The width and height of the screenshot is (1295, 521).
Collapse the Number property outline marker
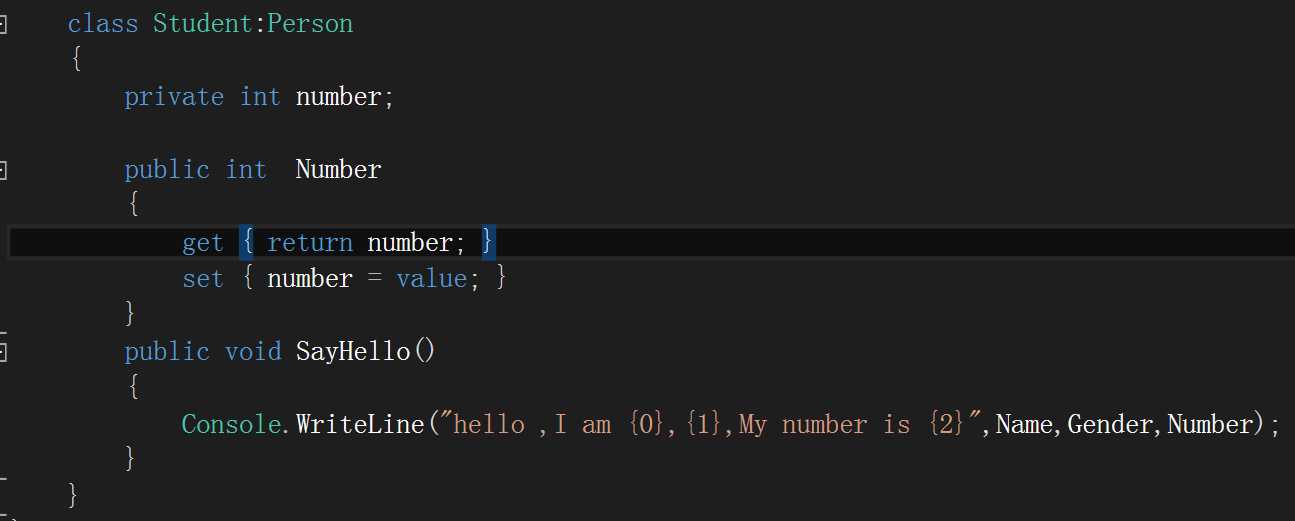click(x=2, y=170)
